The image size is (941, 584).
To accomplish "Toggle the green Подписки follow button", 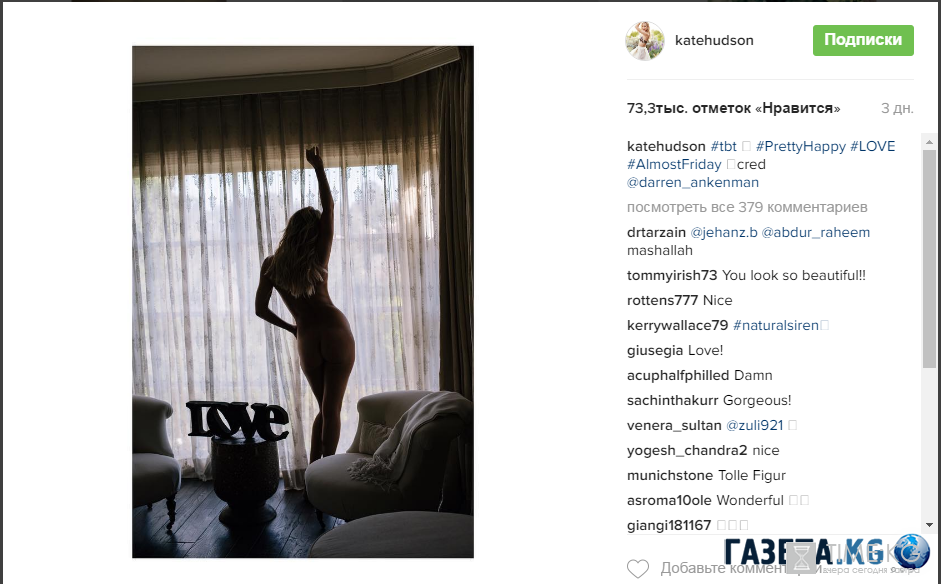I will [863, 40].
